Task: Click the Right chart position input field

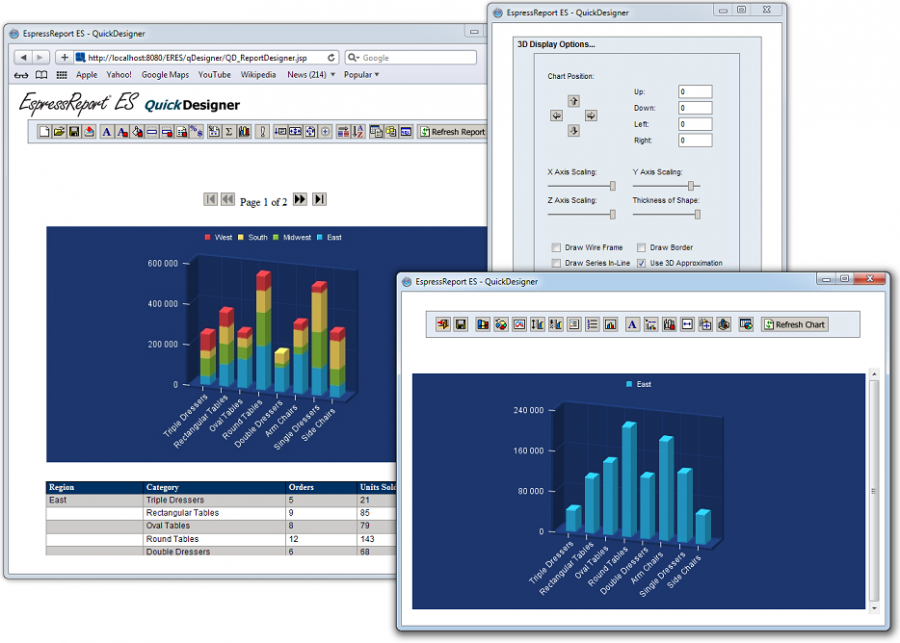Action: point(695,140)
